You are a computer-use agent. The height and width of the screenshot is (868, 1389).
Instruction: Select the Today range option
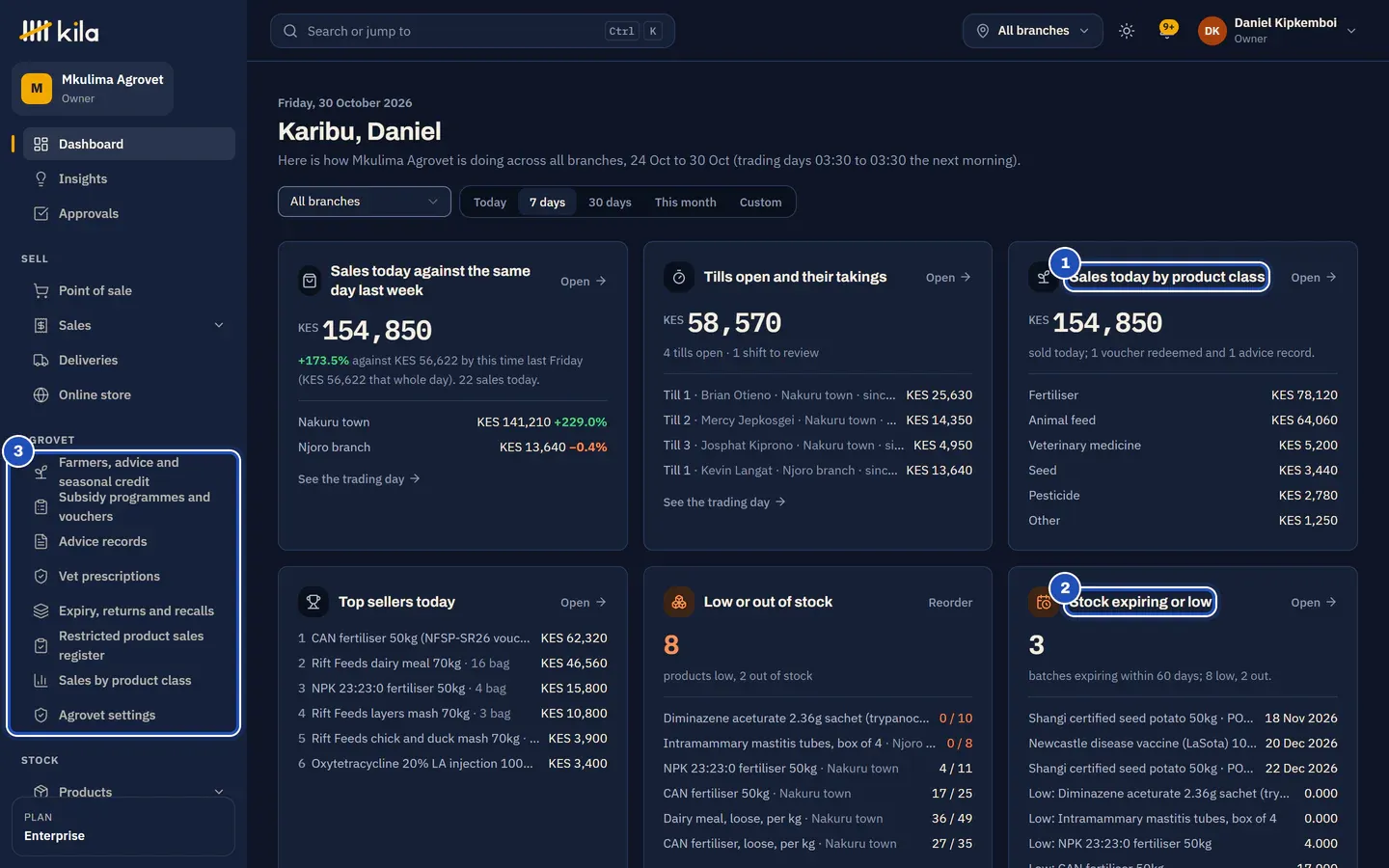[x=490, y=202]
